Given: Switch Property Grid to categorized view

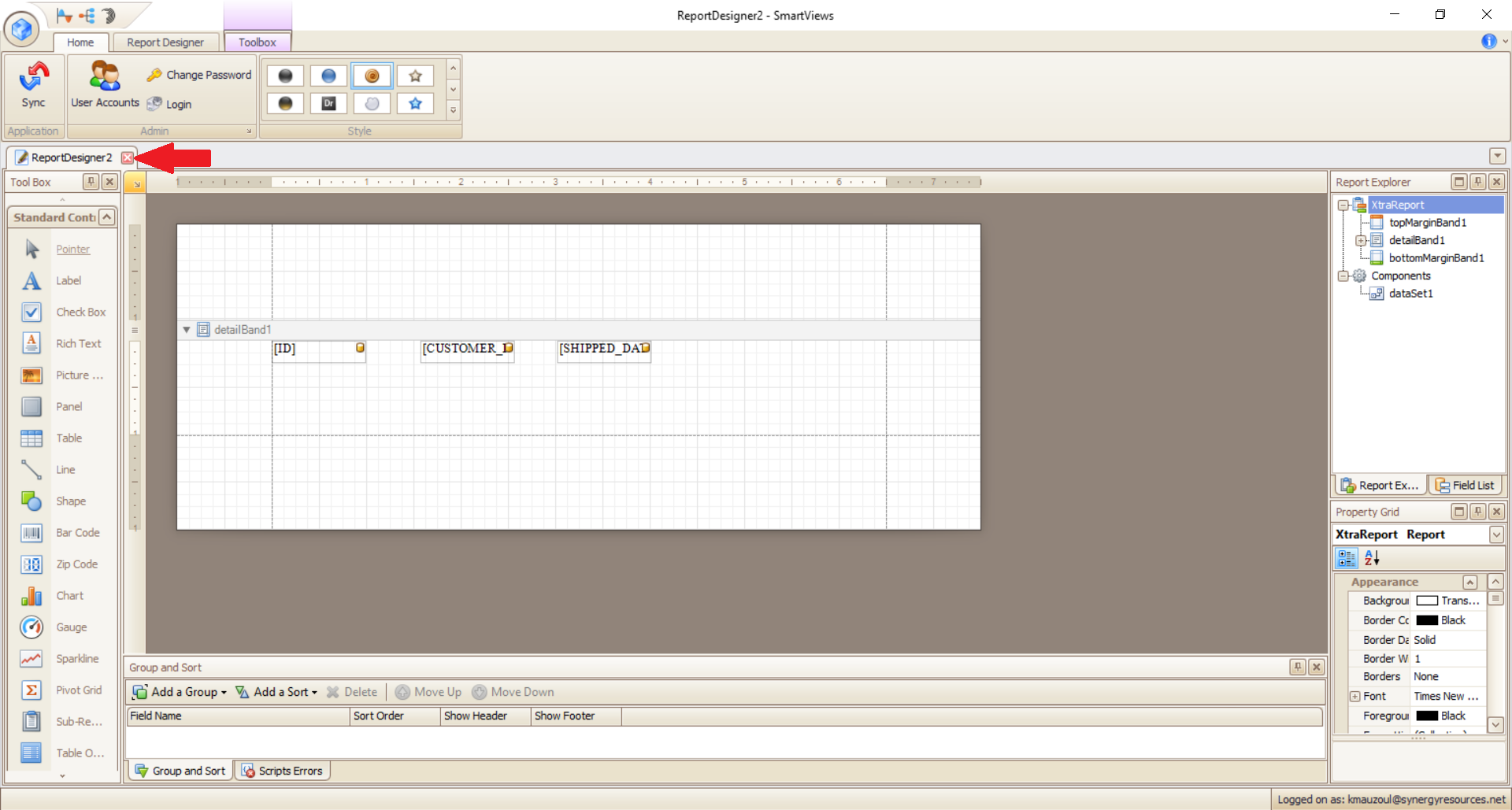Looking at the screenshot, I should (1347, 558).
